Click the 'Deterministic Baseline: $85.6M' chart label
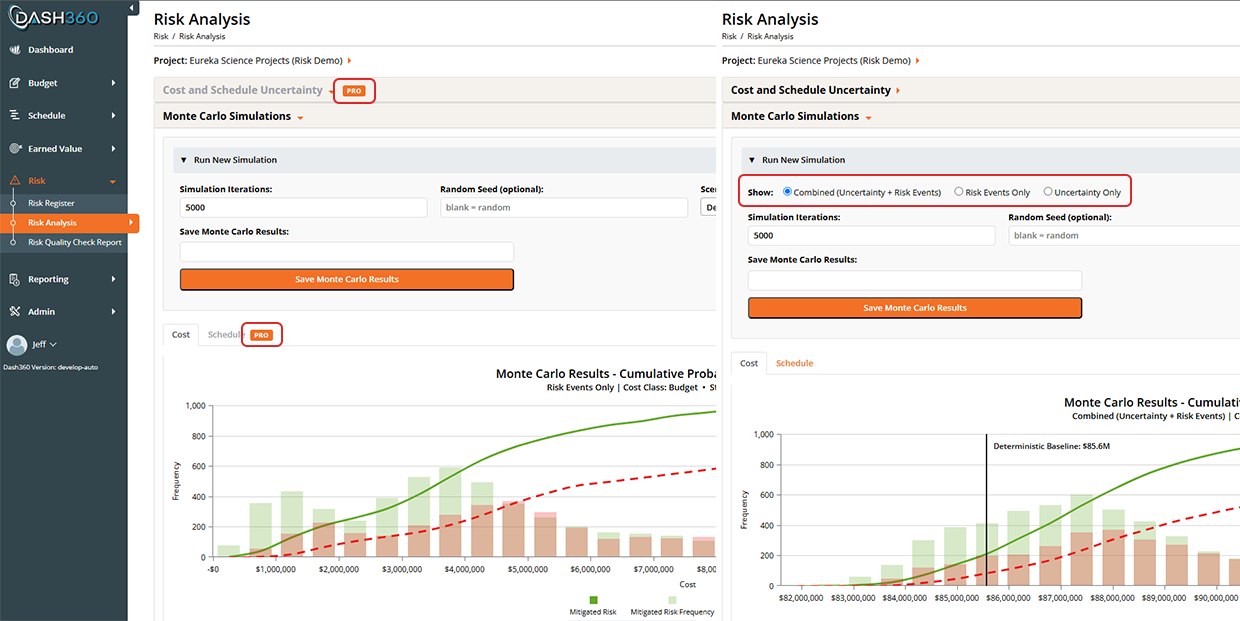Image resolution: width=1240 pixels, height=621 pixels. click(x=1051, y=446)
